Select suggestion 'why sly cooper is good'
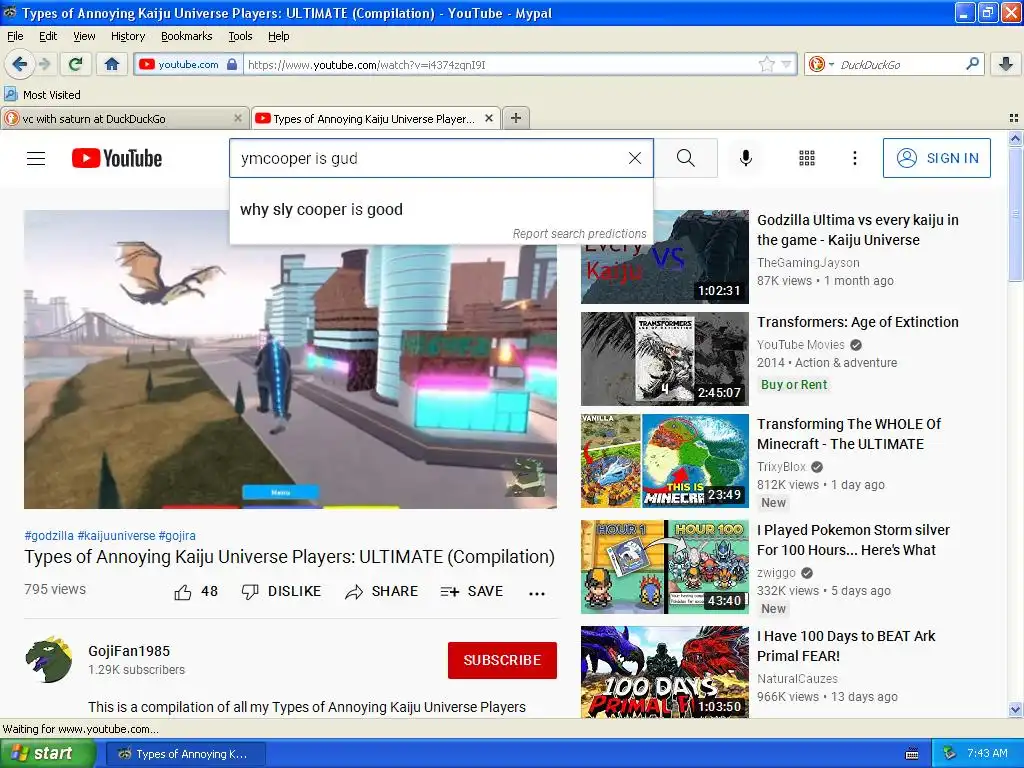1024x768 pixels. [441, 210]
